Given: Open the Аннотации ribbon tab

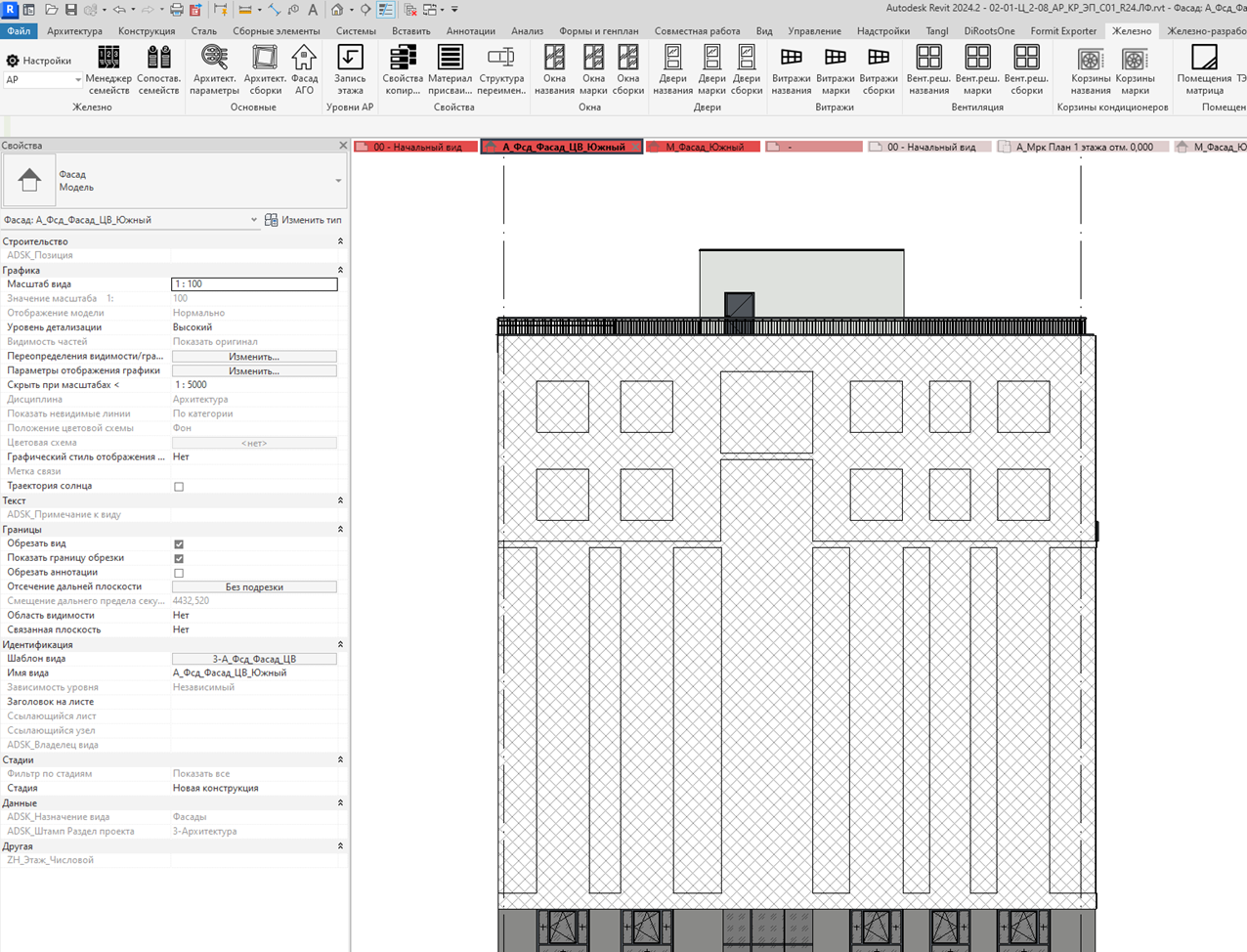Looking at the screenshot, I should pos(470,31).
